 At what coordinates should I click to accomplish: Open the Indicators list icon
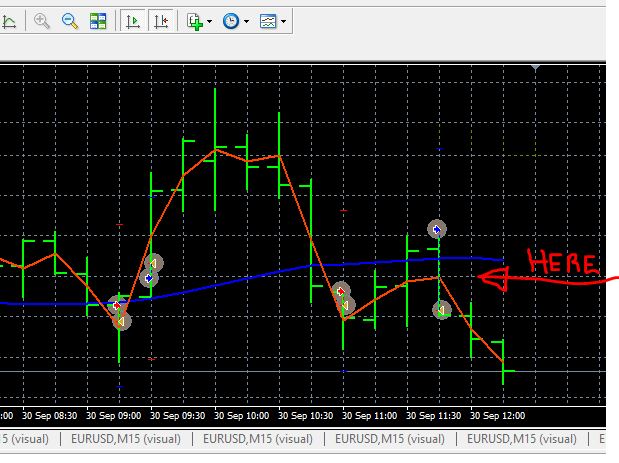point(195,21)
